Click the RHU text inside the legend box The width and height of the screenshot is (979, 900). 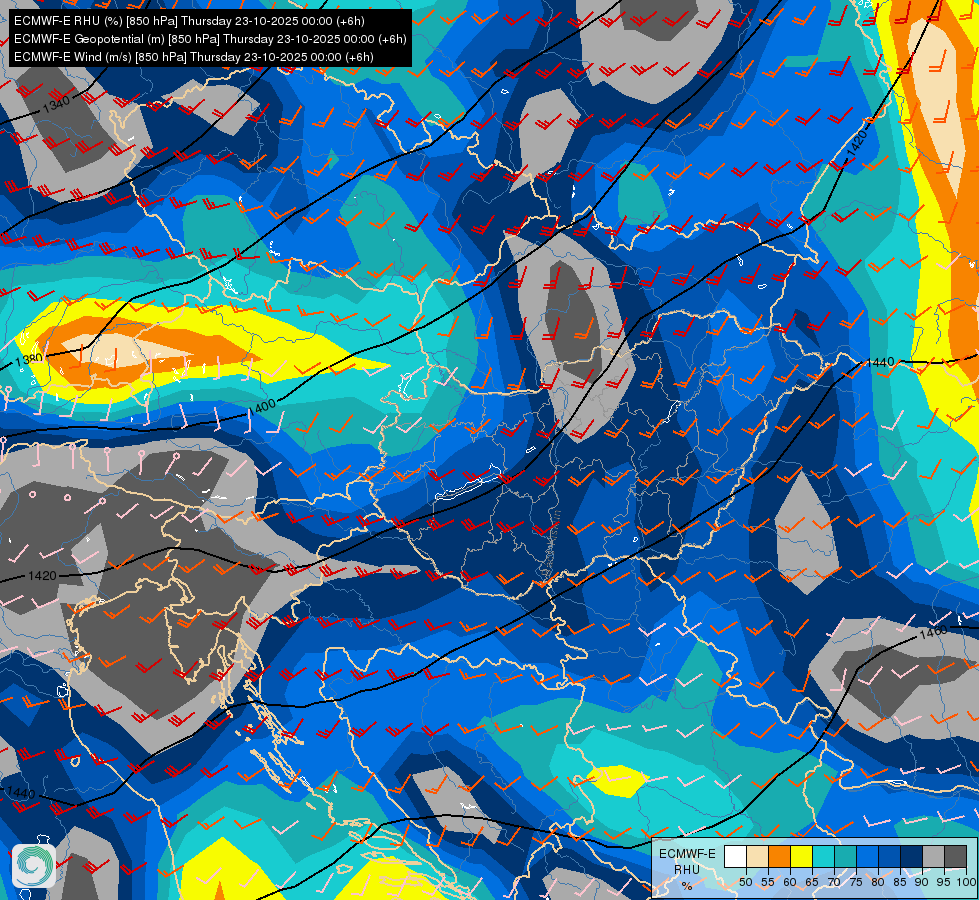pos(687,869)
